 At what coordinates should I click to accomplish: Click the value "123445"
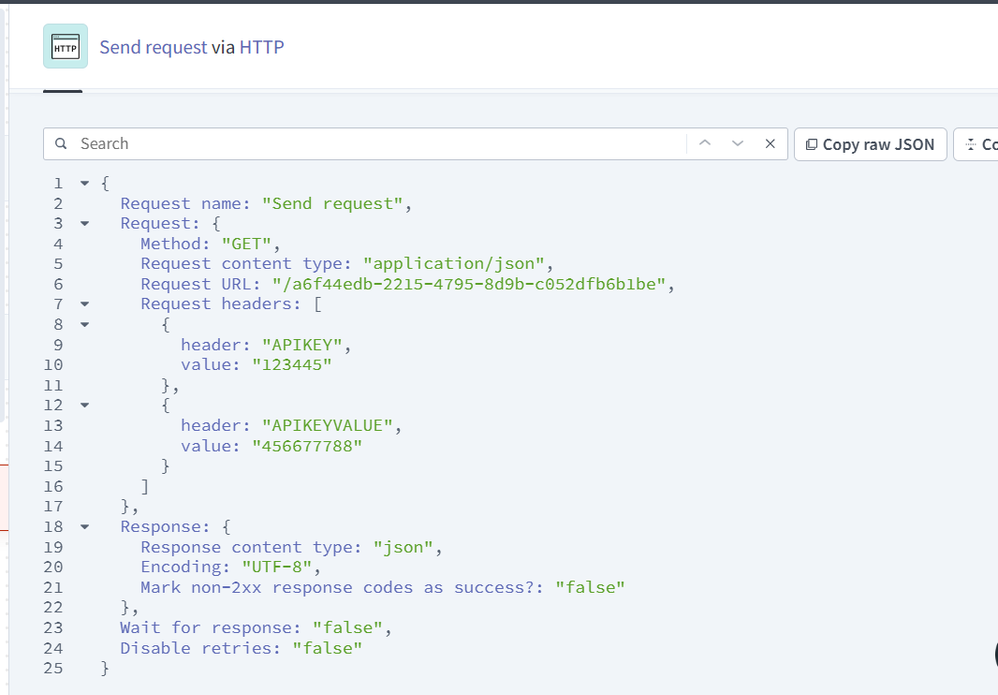(292, 365)
